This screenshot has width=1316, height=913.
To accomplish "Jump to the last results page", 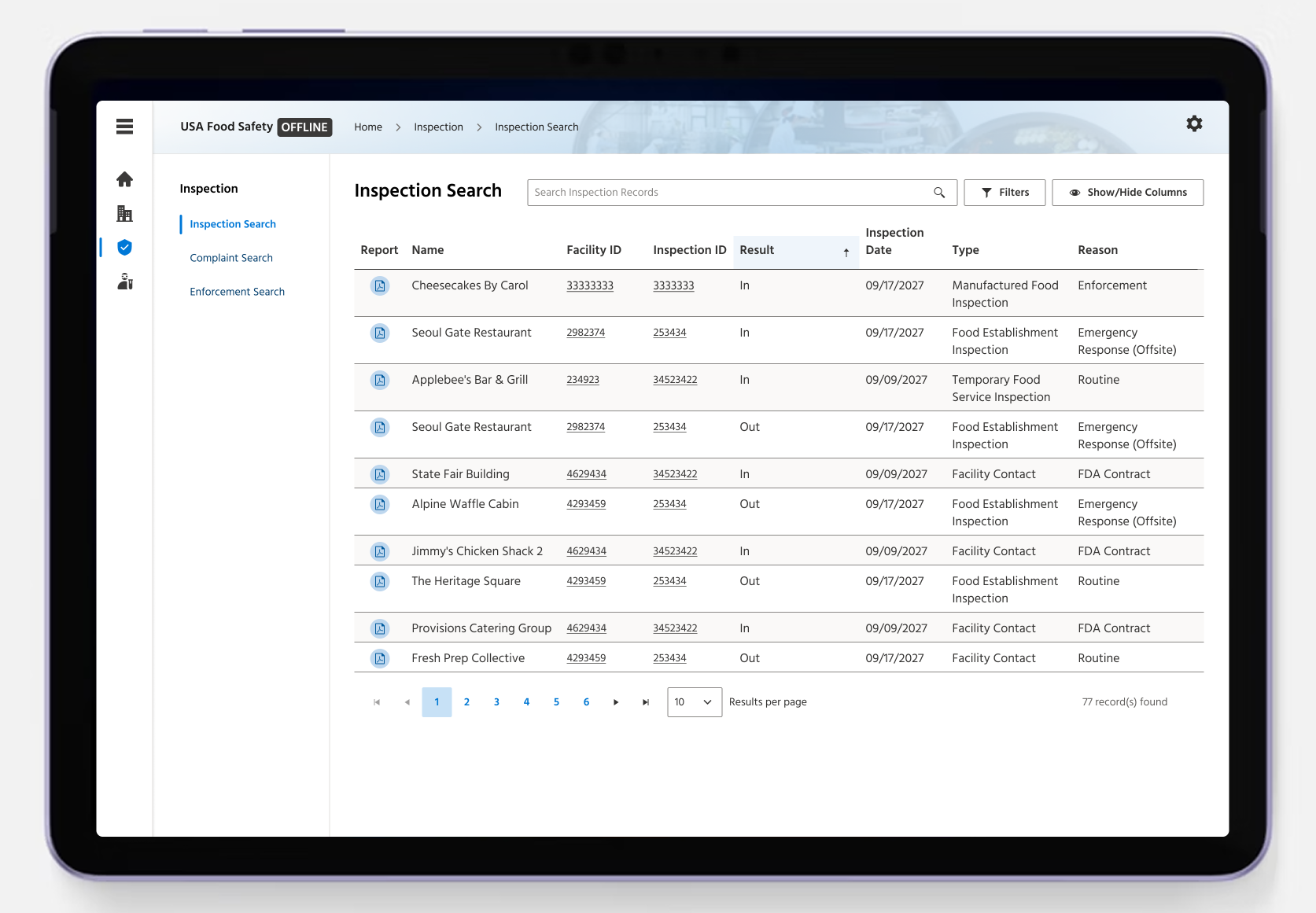I will click(646, 702).
